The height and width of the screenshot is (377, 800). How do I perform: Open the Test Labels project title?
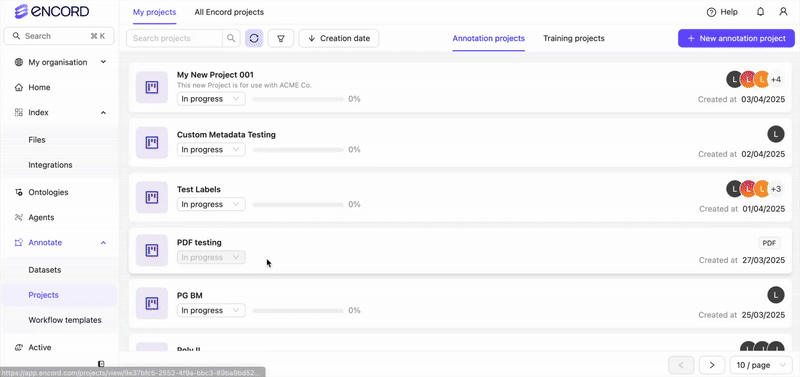[199, 189]
